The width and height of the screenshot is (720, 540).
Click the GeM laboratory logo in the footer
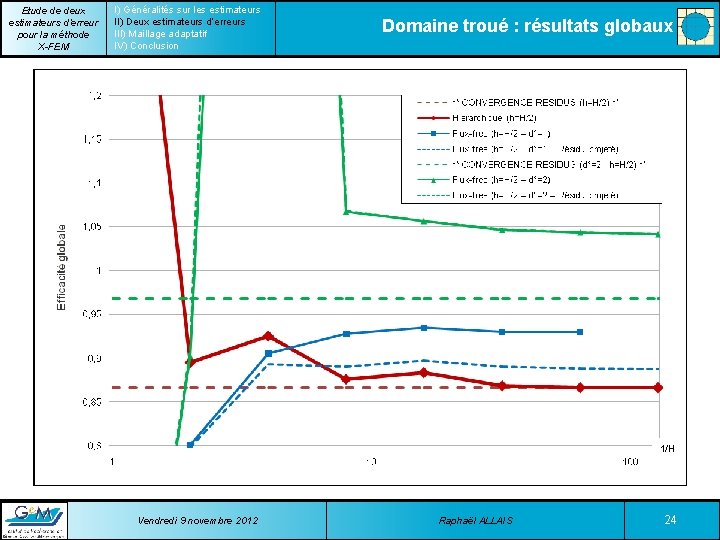pos(33,520)
